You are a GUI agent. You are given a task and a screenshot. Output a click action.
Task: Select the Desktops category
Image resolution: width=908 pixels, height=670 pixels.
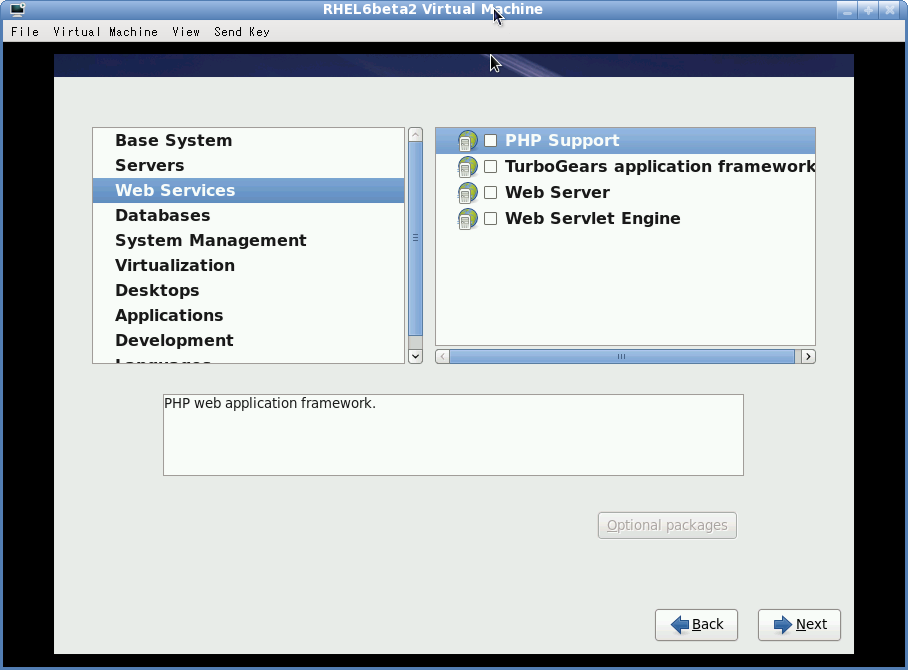pyautogui.click(x=248, y=290)
